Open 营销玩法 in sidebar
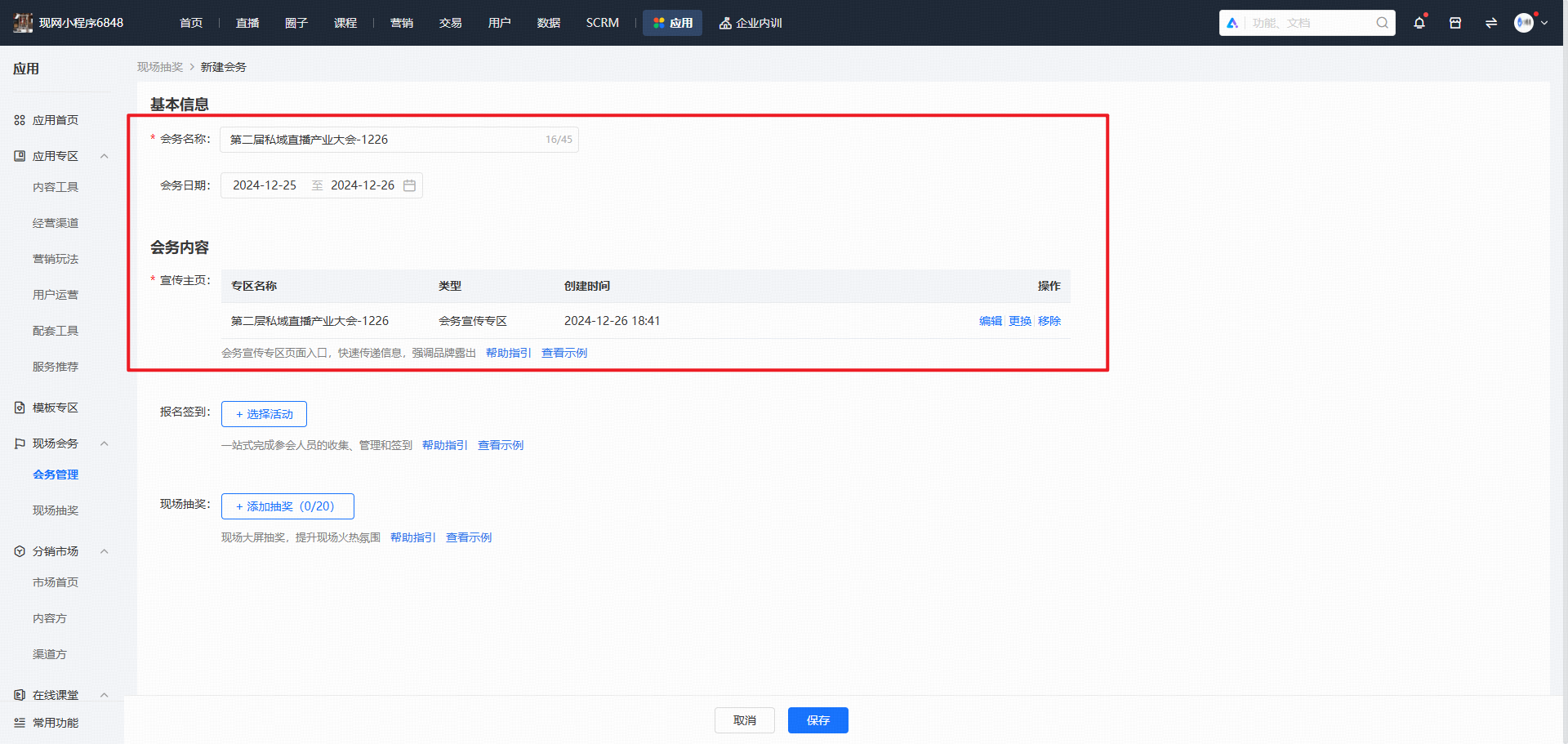 [x=56, y=259]
